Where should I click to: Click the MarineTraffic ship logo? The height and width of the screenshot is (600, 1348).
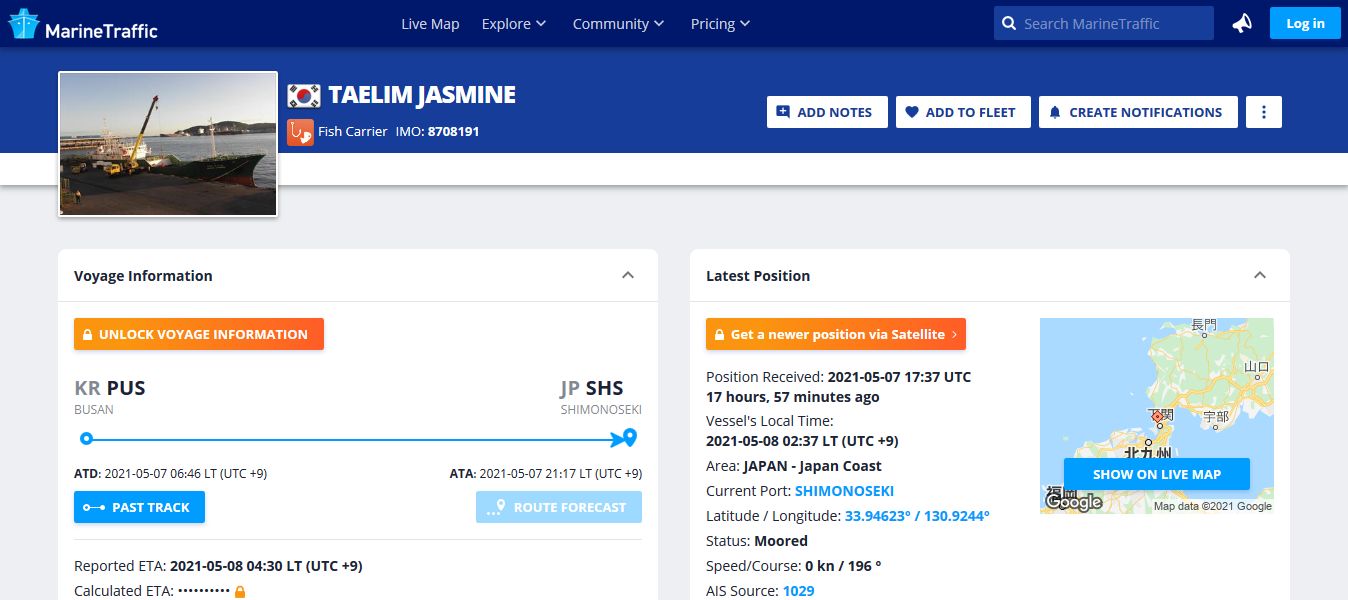(x=24, y=24)
